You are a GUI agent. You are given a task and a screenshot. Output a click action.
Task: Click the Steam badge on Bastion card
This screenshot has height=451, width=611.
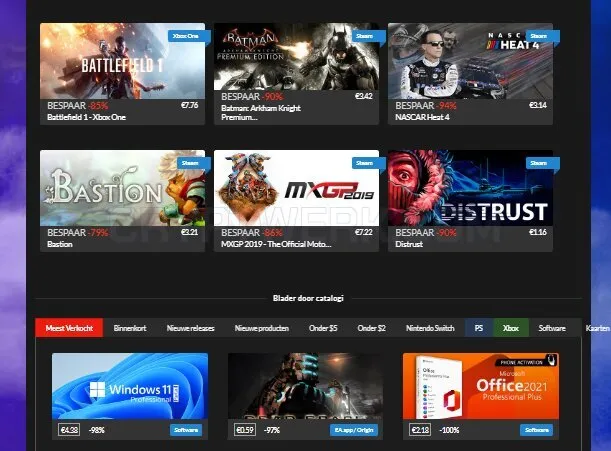coord(194,163)
